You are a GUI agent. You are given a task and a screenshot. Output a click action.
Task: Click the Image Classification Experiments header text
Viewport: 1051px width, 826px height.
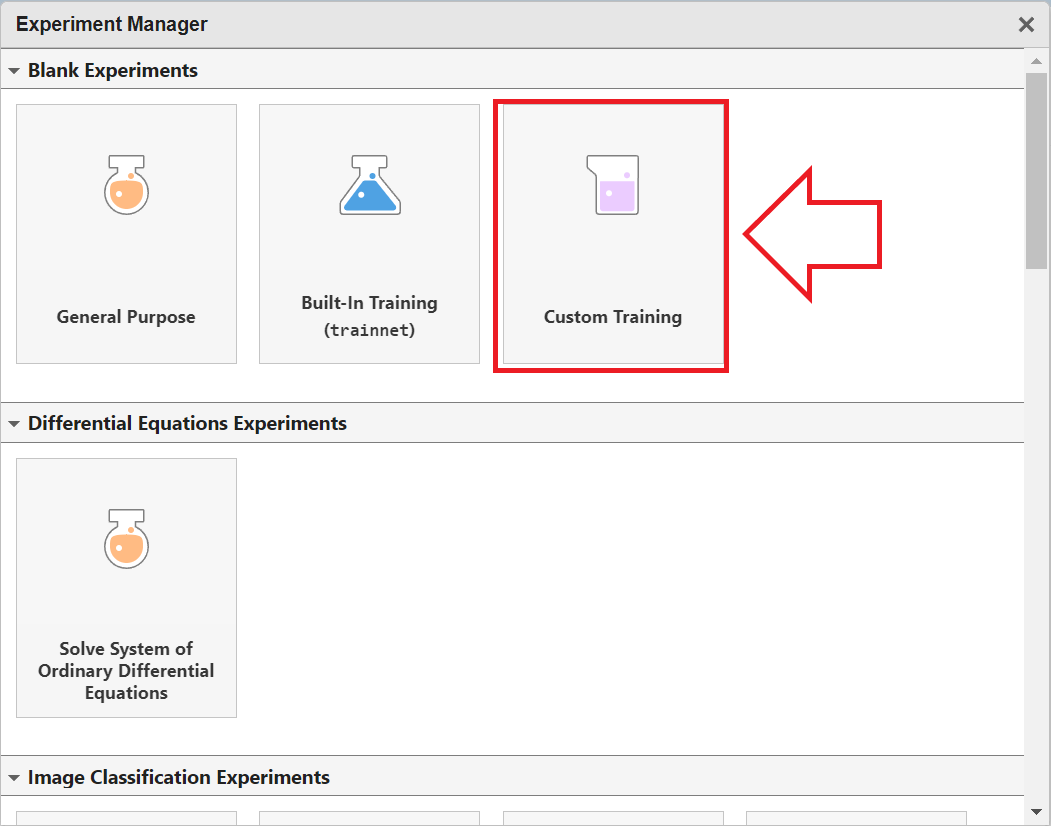pyautogui.click(x=178, y=778)
